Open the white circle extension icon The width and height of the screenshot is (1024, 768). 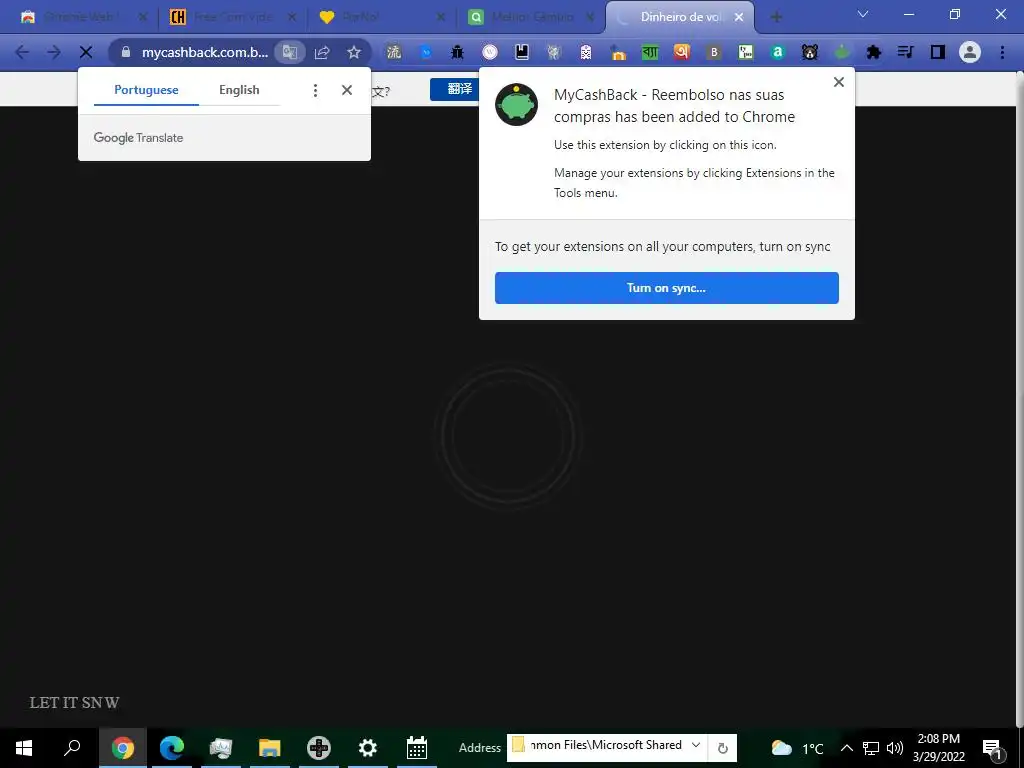(490, 52)
